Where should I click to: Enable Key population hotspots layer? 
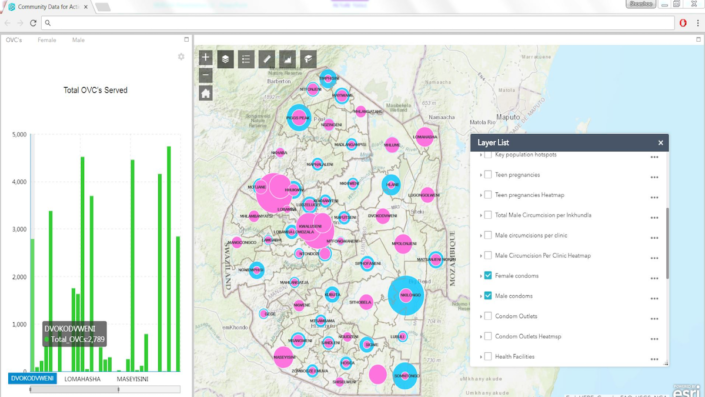click(x=488, y=155)
